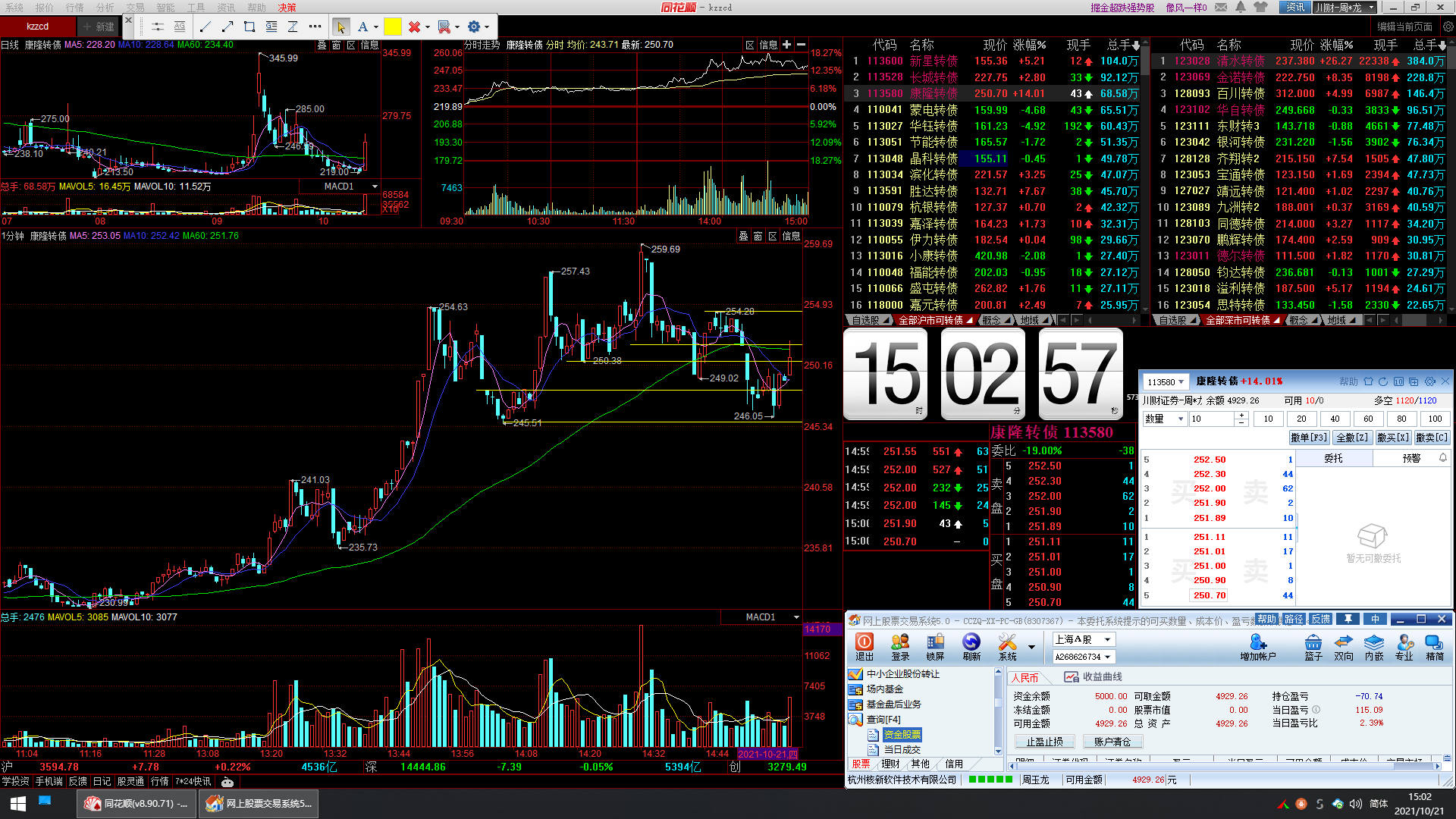Click the red X delete drawings icon
The height and width of the screenshot is (819, 1456).
coord(414,27)
